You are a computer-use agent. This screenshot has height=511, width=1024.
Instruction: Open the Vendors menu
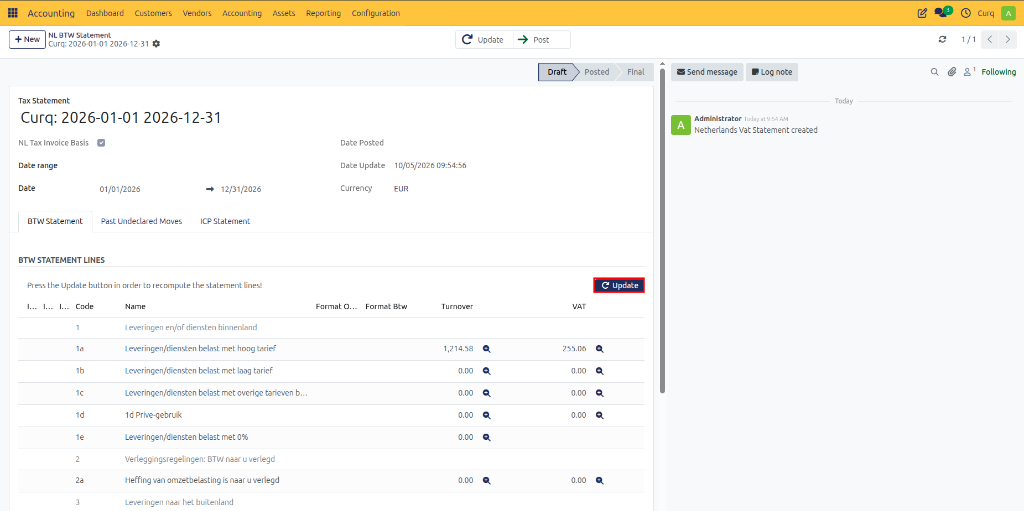coord(197,13)
